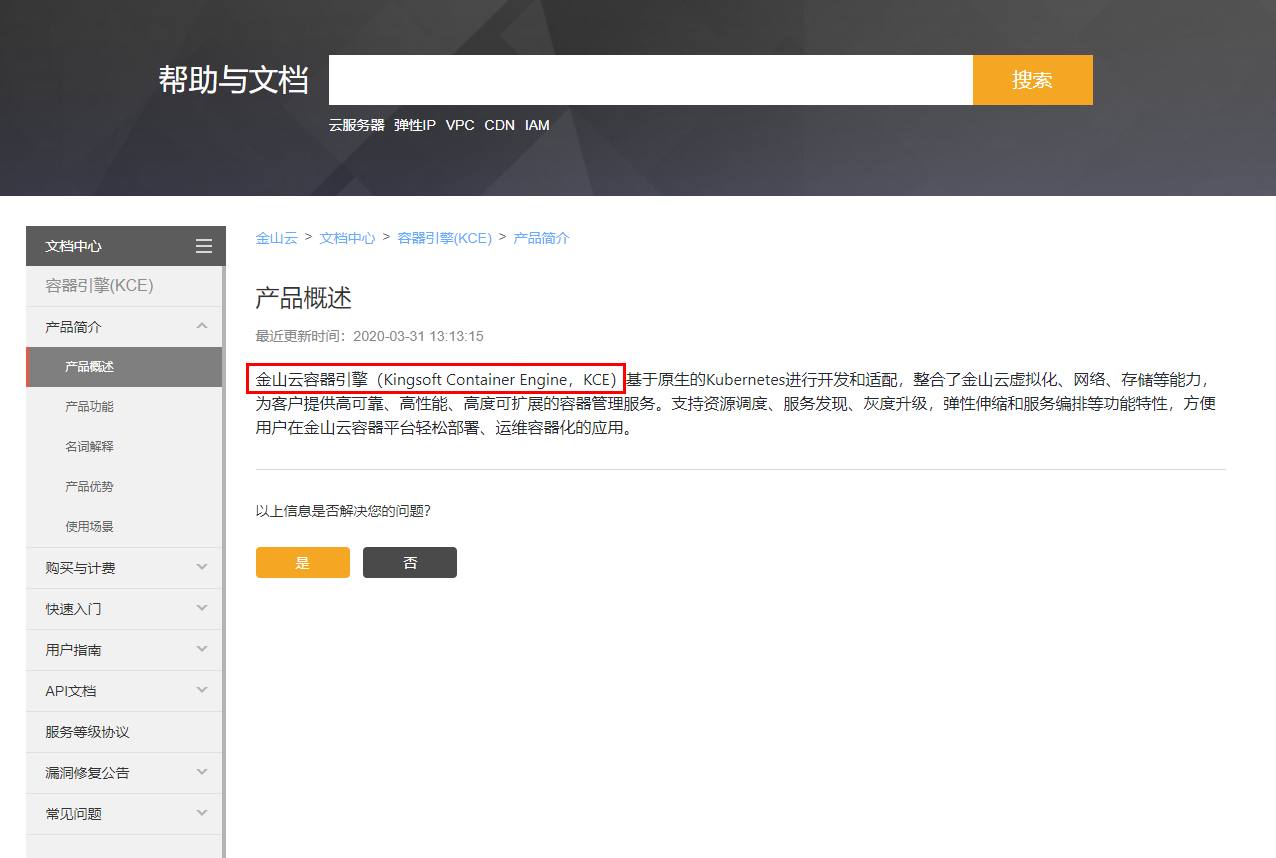Click the search input field

tap(651, 80)
